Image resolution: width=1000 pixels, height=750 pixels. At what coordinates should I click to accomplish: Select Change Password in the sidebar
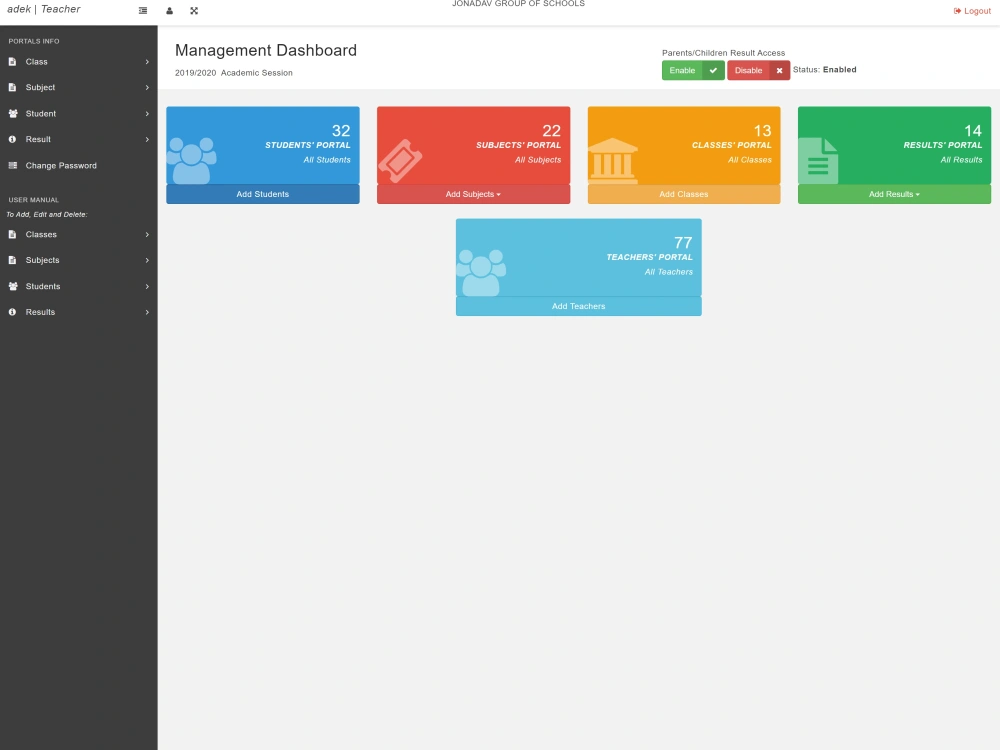click(x=78, y=165)
